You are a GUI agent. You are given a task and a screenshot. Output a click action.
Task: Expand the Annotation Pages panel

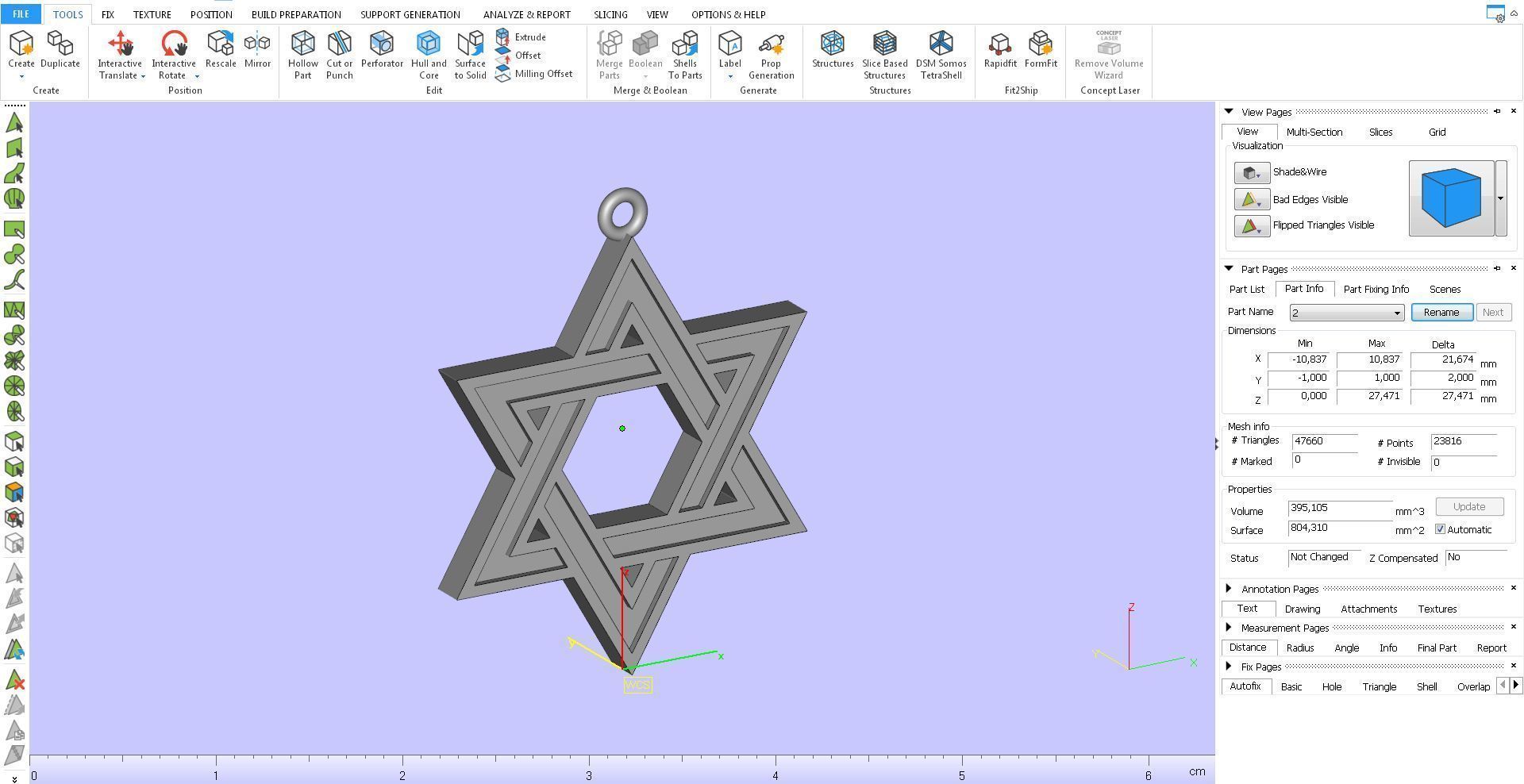tap(1229, 589)
